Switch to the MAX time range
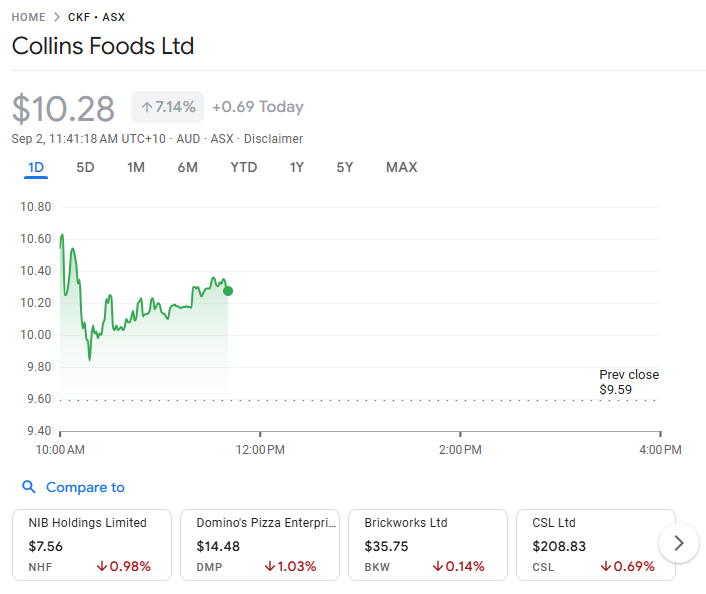The image size is (706, 594). tap(401, 167)
